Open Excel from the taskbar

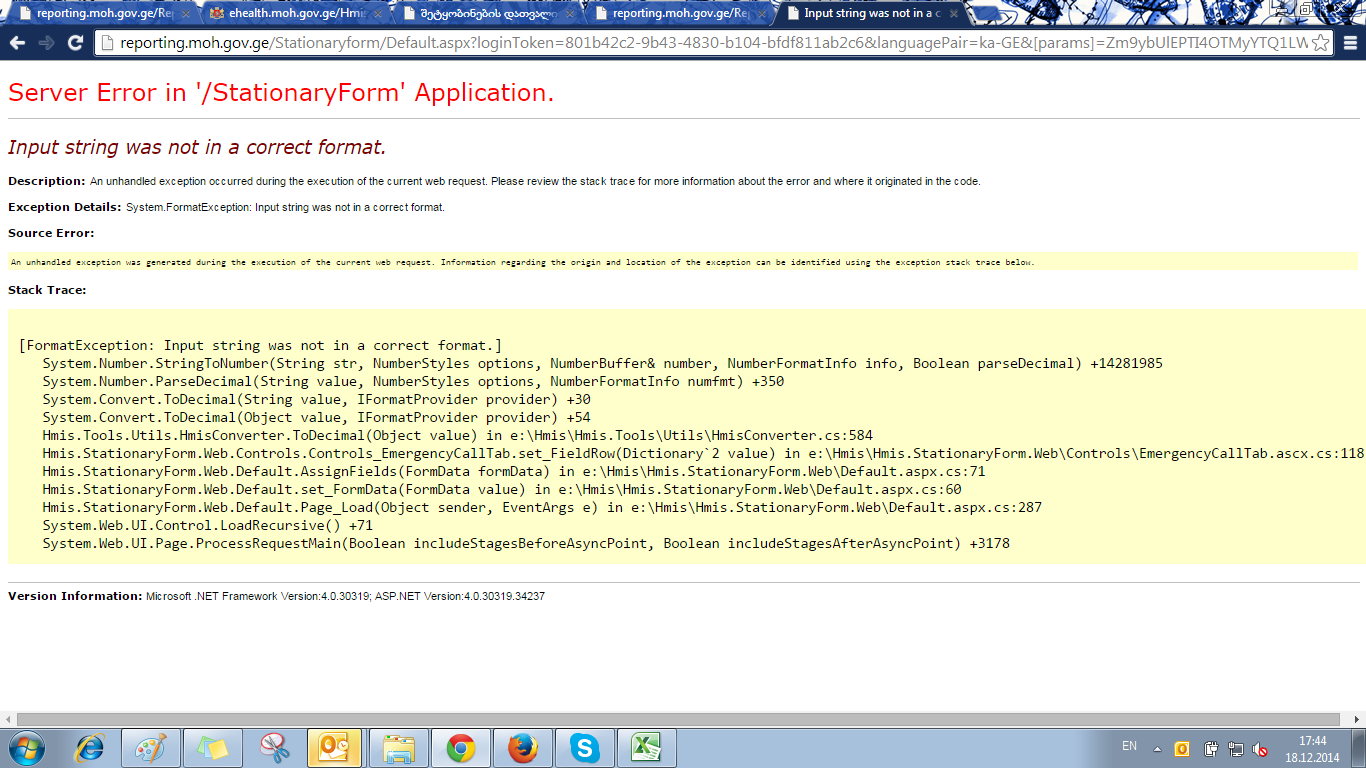click(646, 748)
